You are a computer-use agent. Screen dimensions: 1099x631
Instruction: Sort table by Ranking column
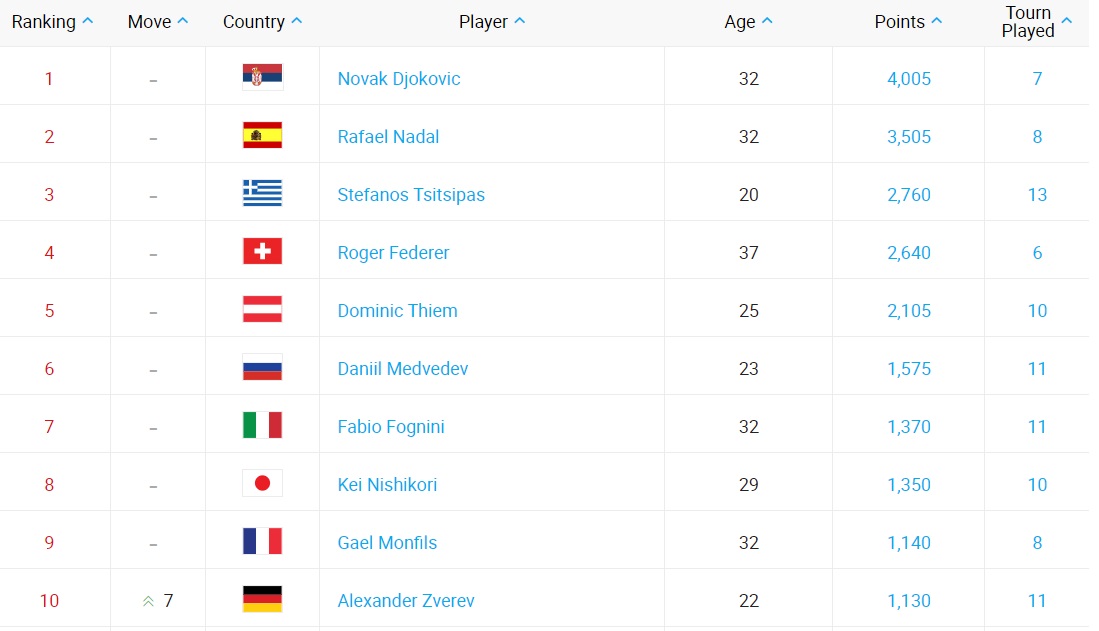pyautogui.click(x=52, y=22)
